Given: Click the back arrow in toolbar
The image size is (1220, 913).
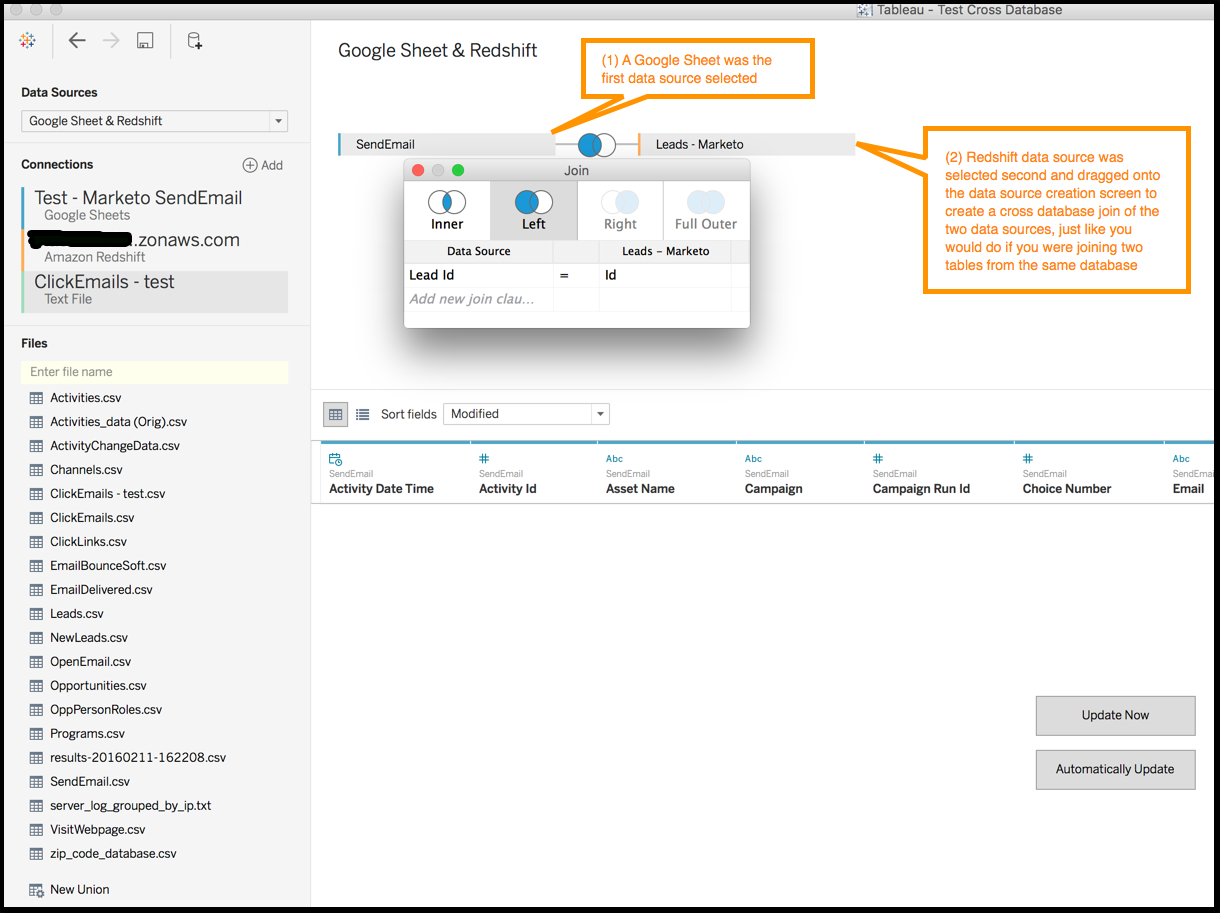Looking at the screenshot, I should click(x=77, y=41).
